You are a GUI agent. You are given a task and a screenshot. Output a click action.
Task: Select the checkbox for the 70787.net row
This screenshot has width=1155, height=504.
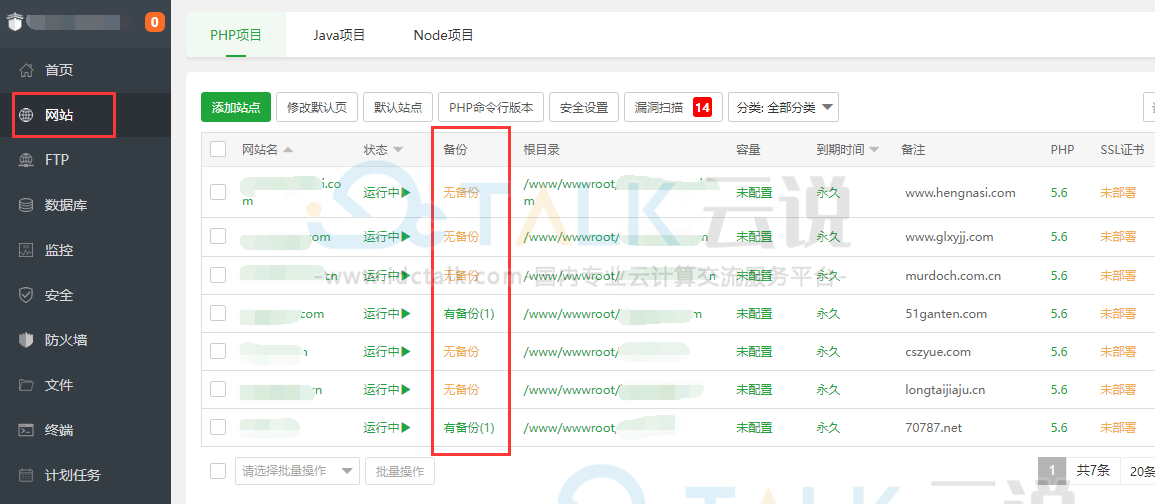click(x=218, y=428)
